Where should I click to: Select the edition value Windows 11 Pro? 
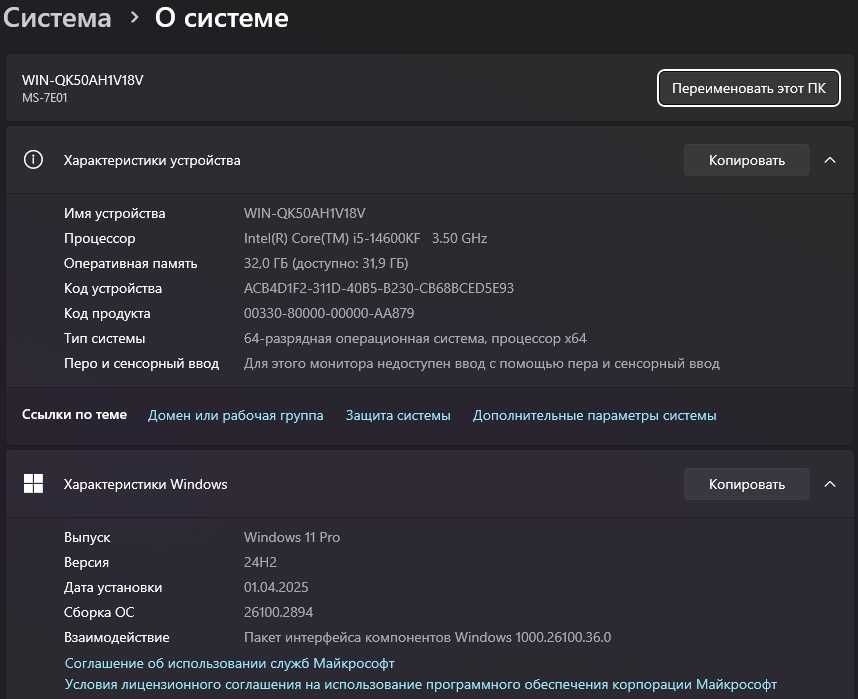point(292,538)
